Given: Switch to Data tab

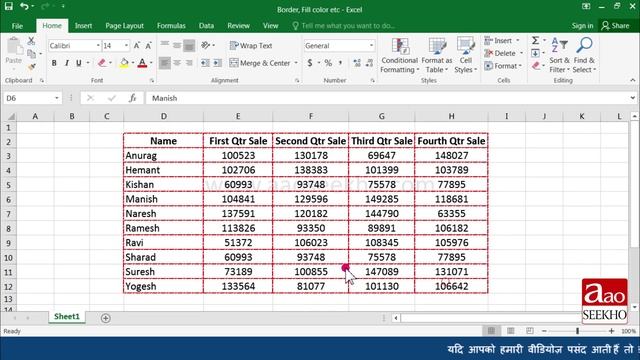Looking at the screenshot, I should pyautogui.click(x=206, y=26).
